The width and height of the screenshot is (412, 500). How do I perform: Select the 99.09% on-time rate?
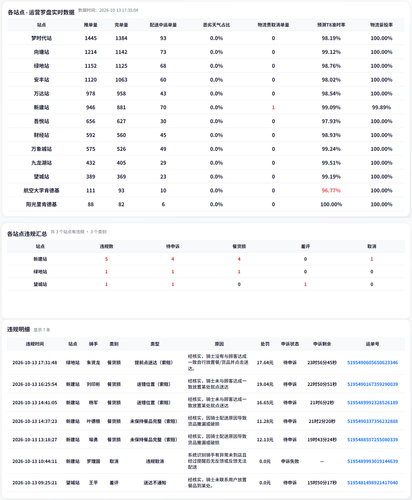point(331,107)
